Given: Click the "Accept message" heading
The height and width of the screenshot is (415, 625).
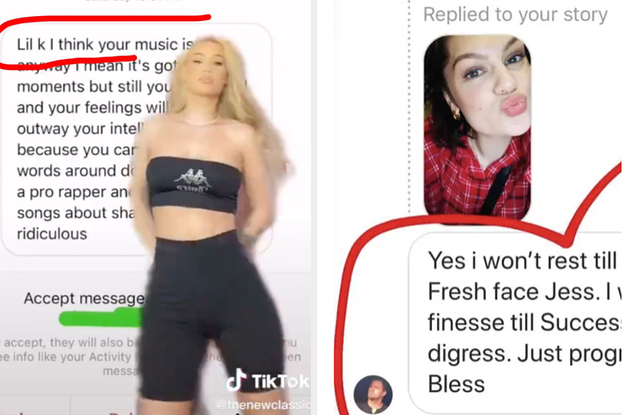Looking at the screenshot, I should pyautogui.click(x=84, y=298).
